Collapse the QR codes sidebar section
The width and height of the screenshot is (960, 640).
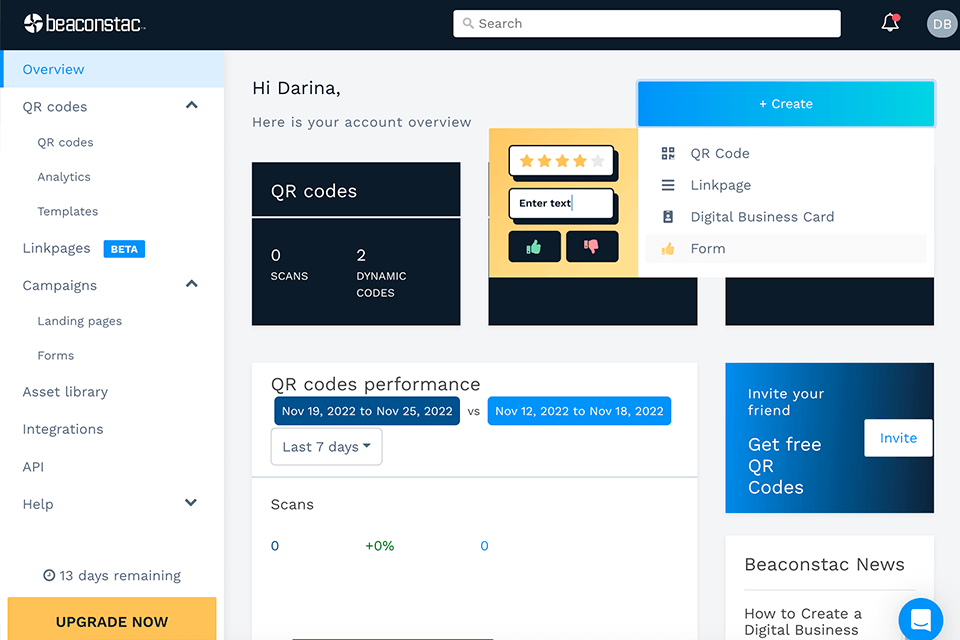[x=192, y=105]
